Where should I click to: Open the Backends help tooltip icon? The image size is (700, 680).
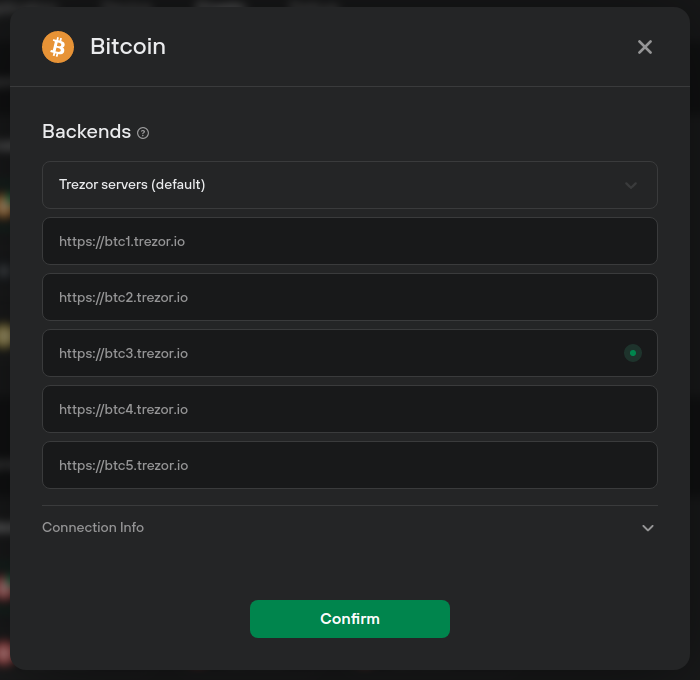[x=143, y=133]
